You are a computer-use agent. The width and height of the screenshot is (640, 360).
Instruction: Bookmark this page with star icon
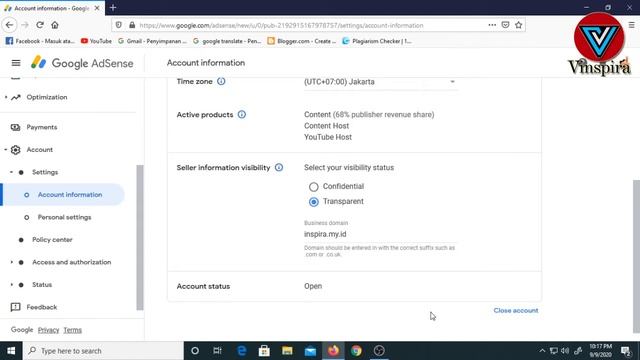pos(518,25)
